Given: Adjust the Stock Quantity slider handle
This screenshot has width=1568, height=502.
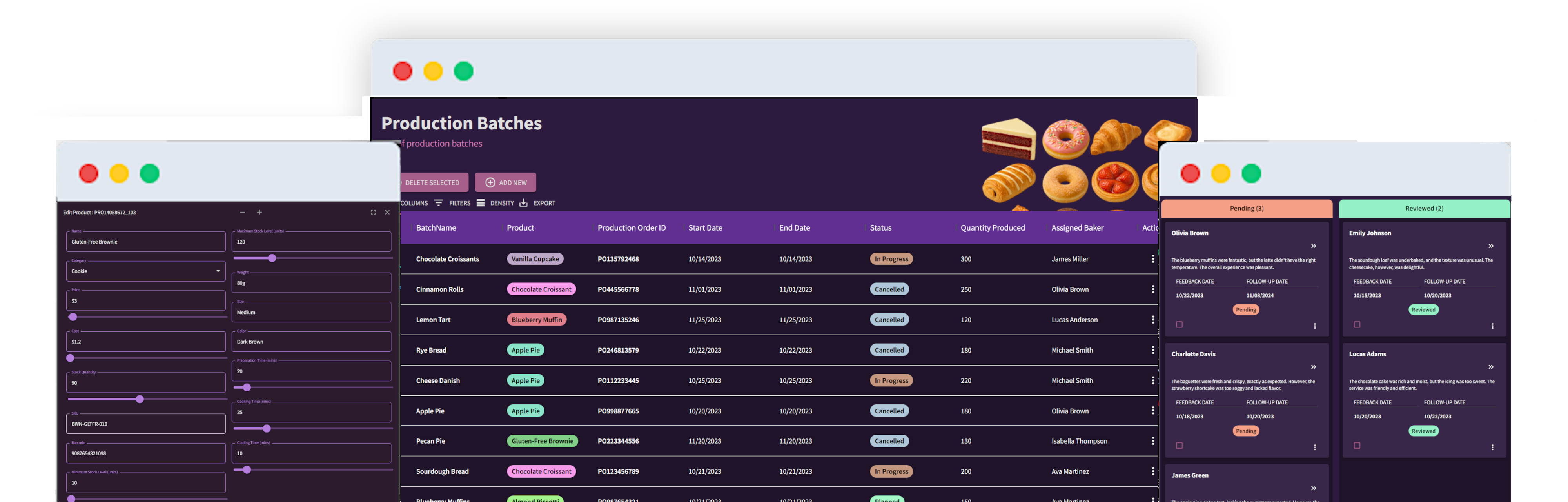Looking at the screenshot, I should 140,399.
